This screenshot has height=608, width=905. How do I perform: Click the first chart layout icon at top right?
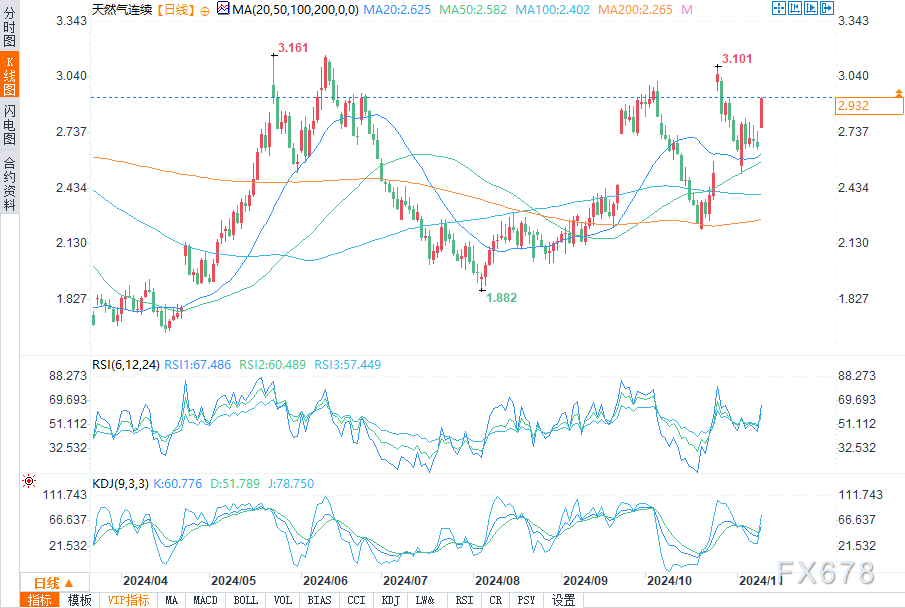click(780, 8)
